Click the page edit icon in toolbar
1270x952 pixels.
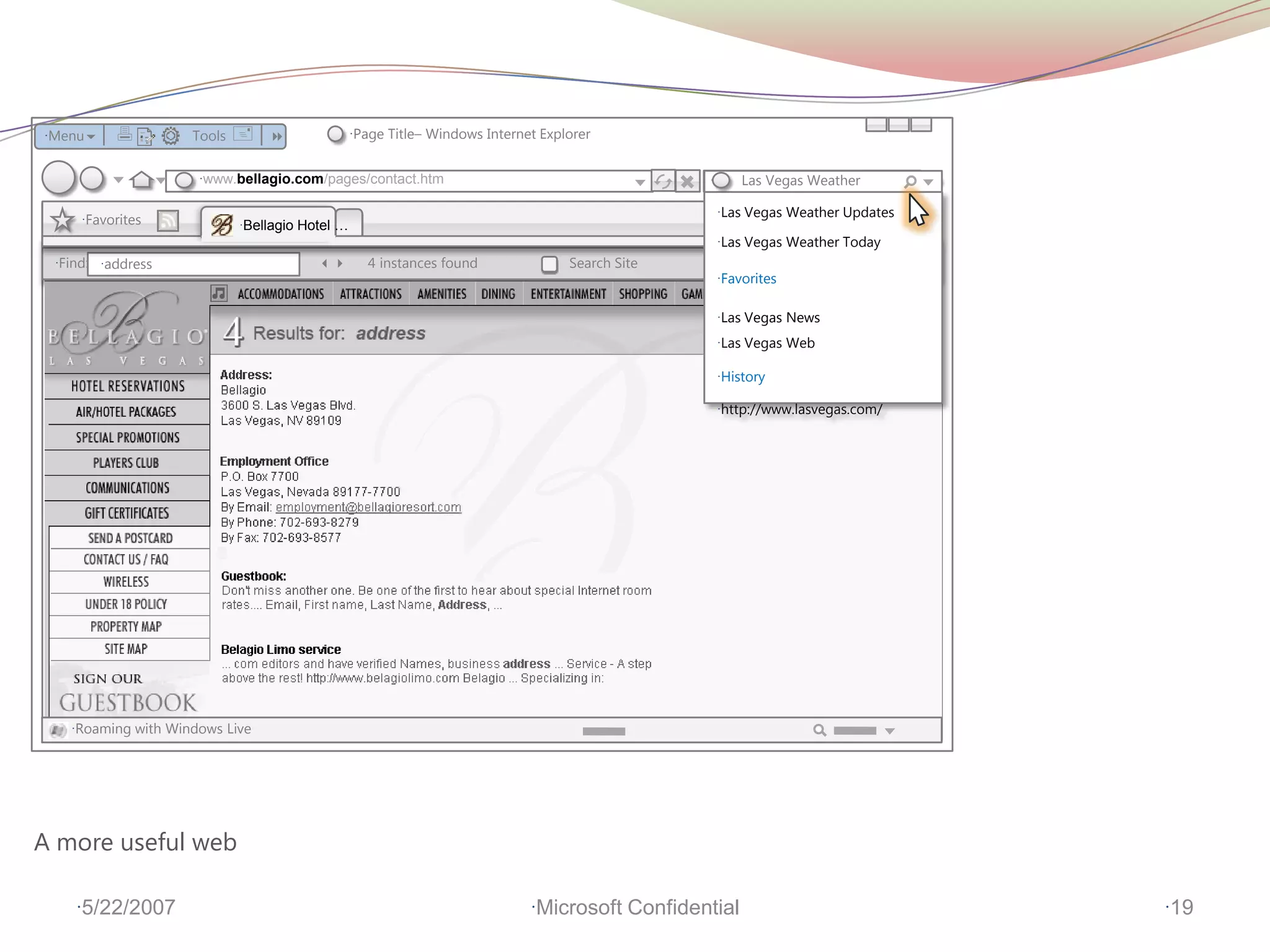(x=146, y=136)
